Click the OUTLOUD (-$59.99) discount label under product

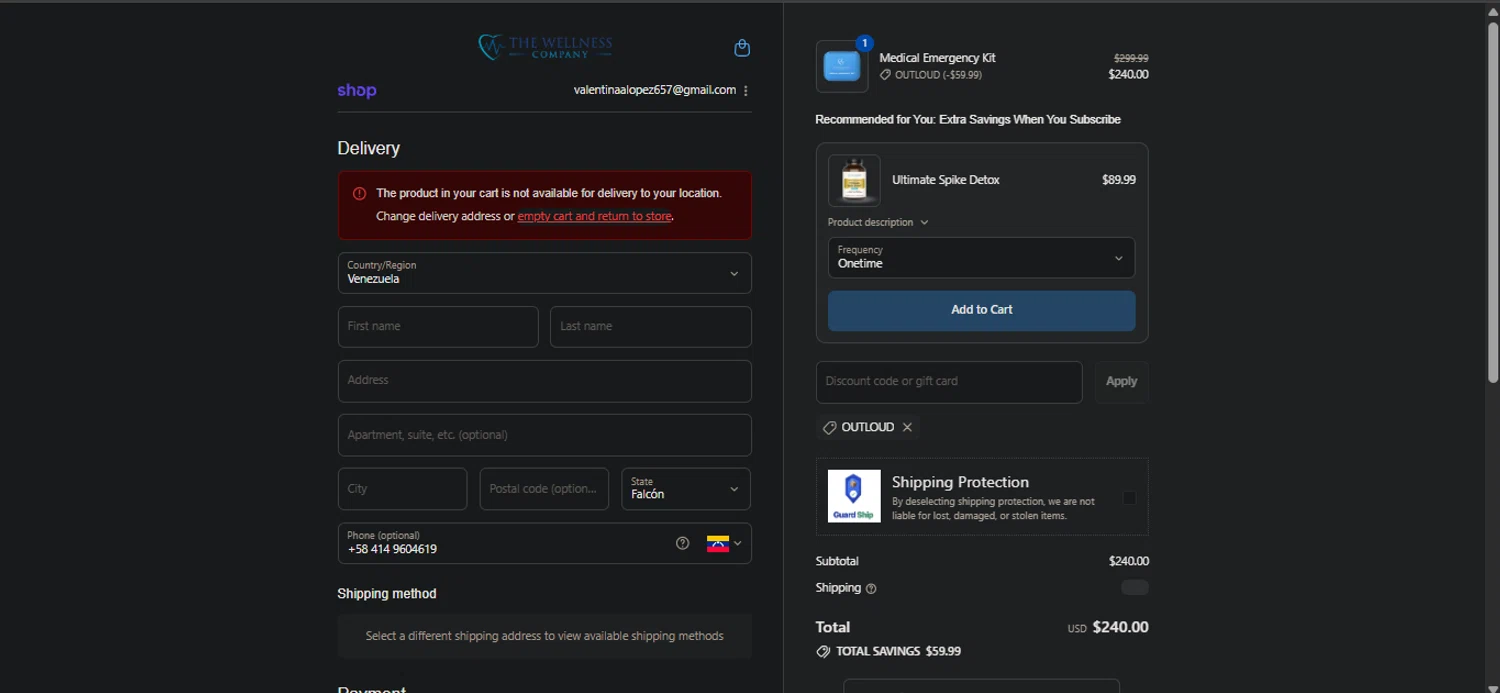pyautogui.click(x=931, y=75)
